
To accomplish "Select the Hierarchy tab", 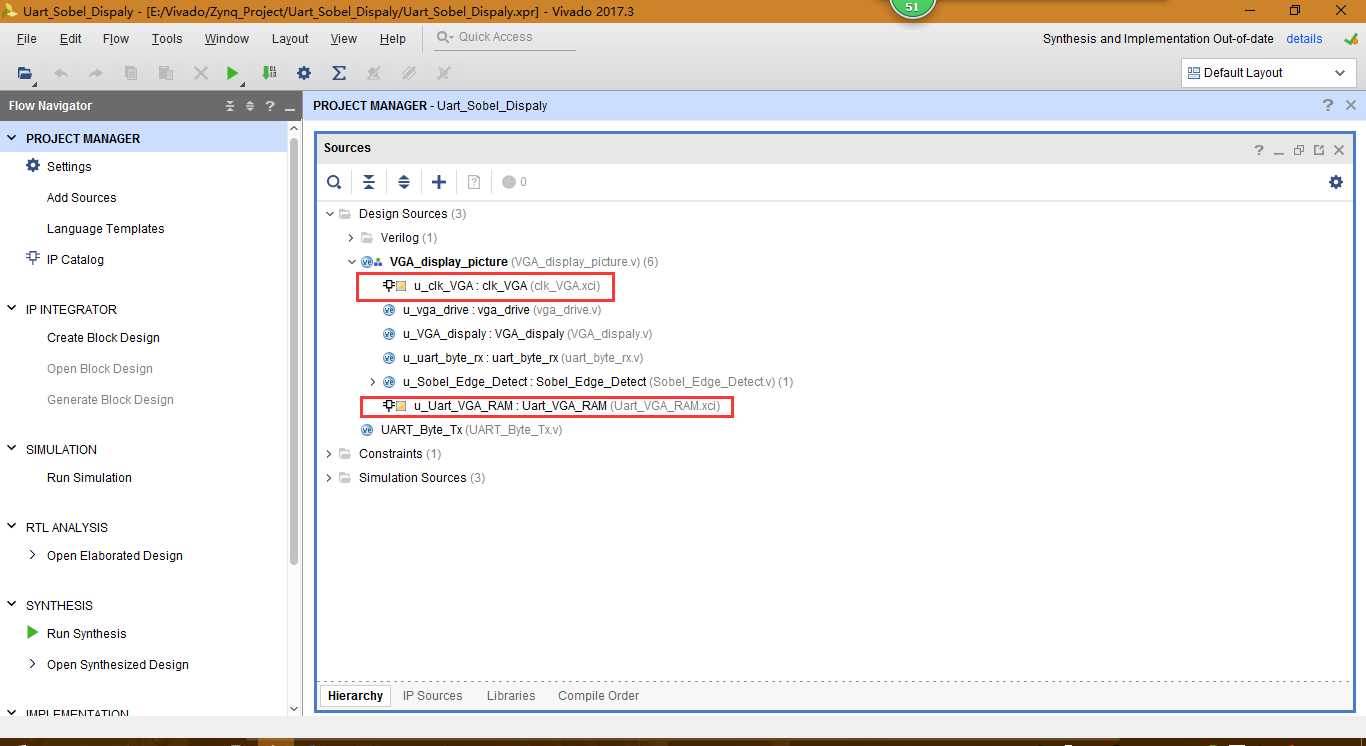I will pyautogui.click(x=355, y=696).
